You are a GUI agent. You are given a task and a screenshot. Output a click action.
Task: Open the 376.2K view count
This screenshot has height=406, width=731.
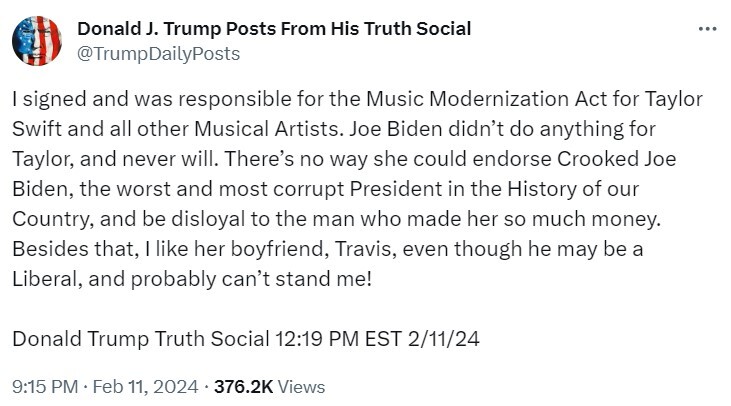pyautogui.click(x=243, y=385)
